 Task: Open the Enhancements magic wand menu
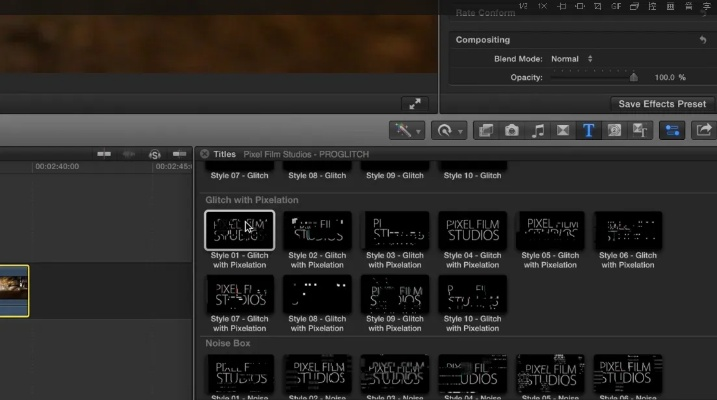tap(407, 131)
